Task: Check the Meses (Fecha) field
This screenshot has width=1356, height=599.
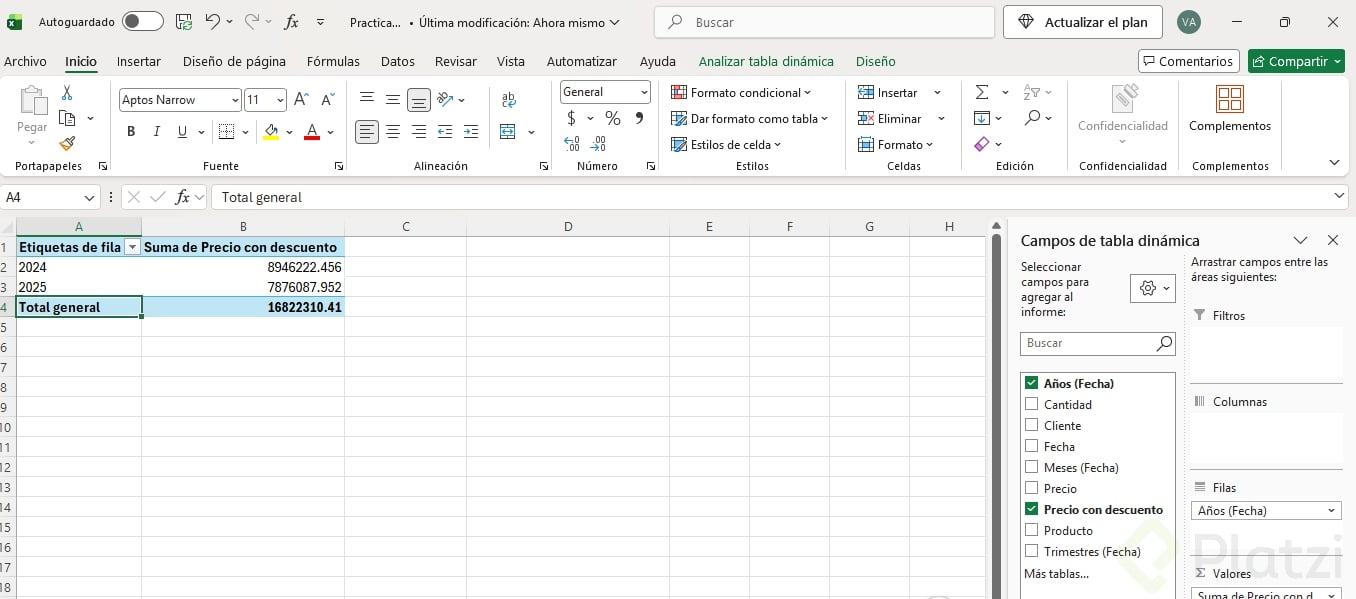Action: tap(1031, 467)
